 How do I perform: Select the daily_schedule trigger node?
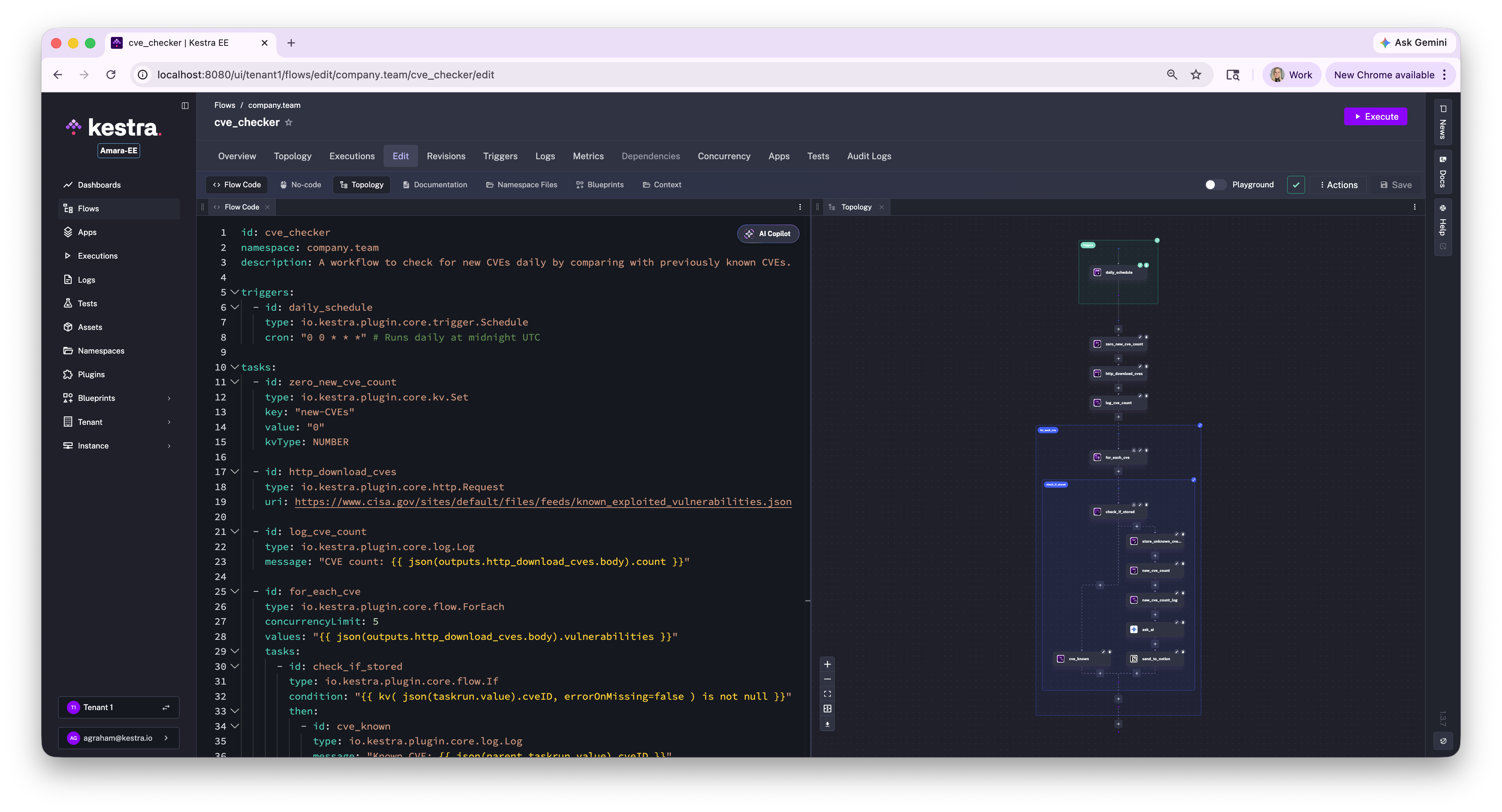point(1118,272)
